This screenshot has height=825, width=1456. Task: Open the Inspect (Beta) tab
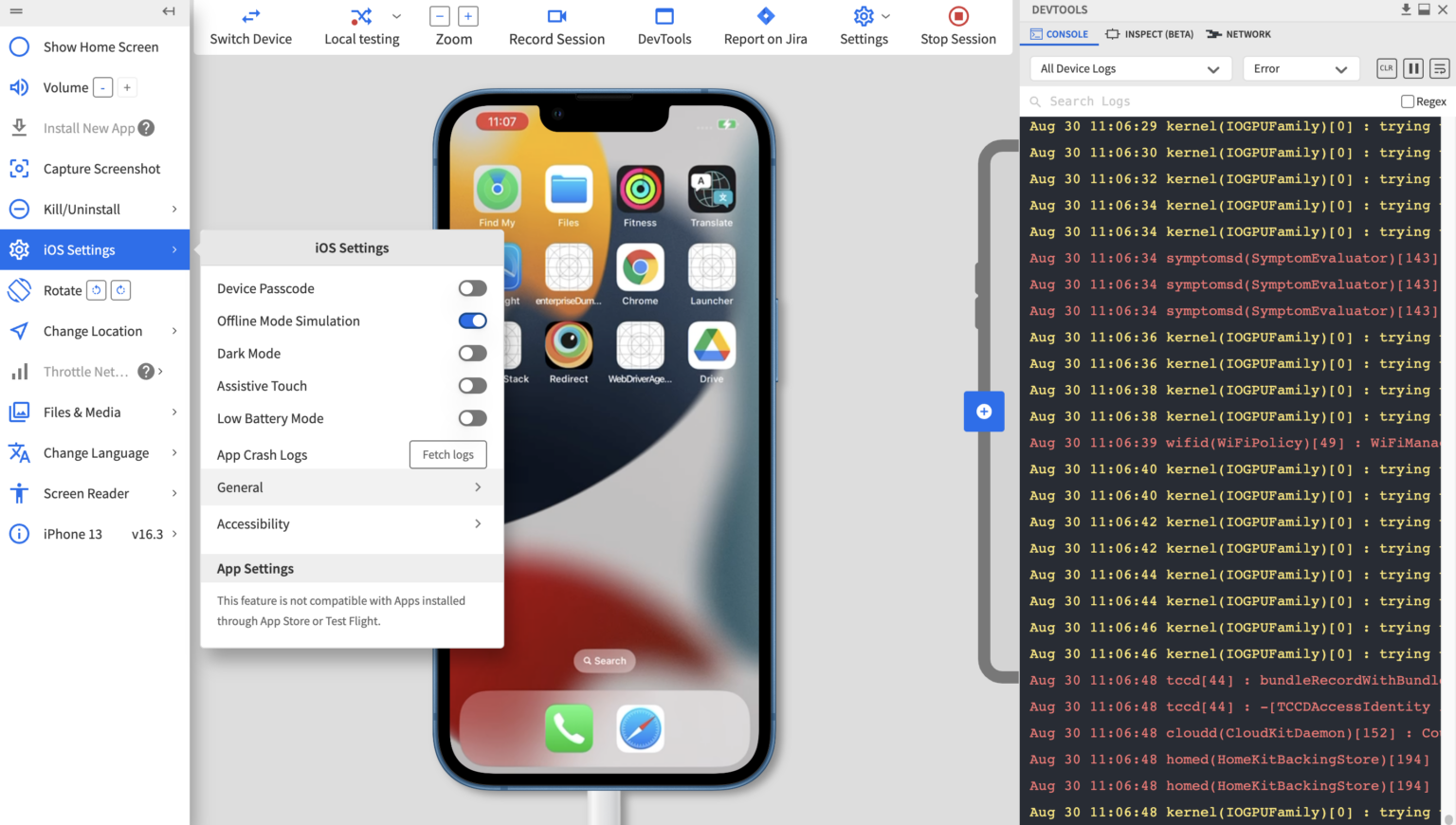[1149, 34]
